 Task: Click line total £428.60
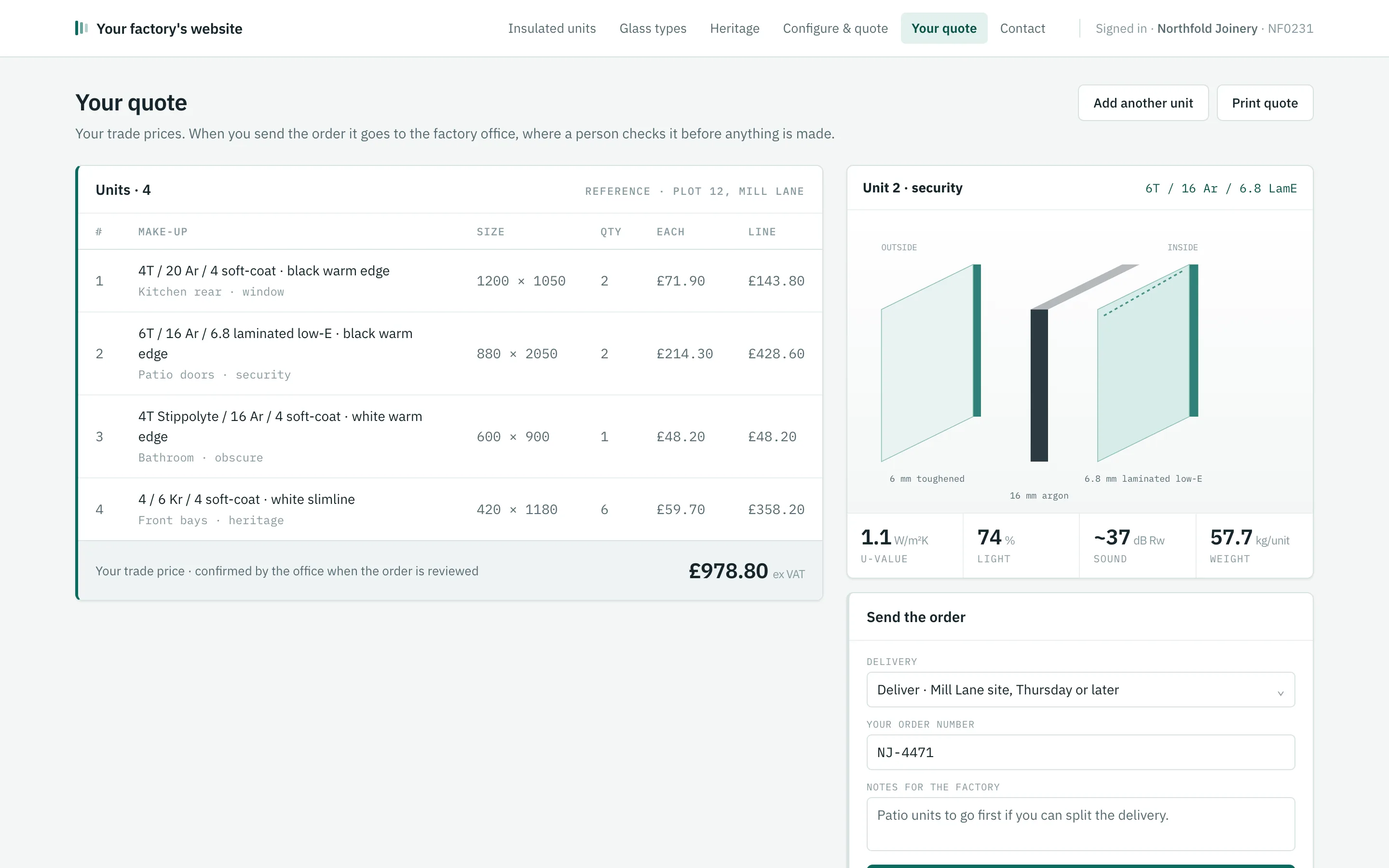coord(776,353)
